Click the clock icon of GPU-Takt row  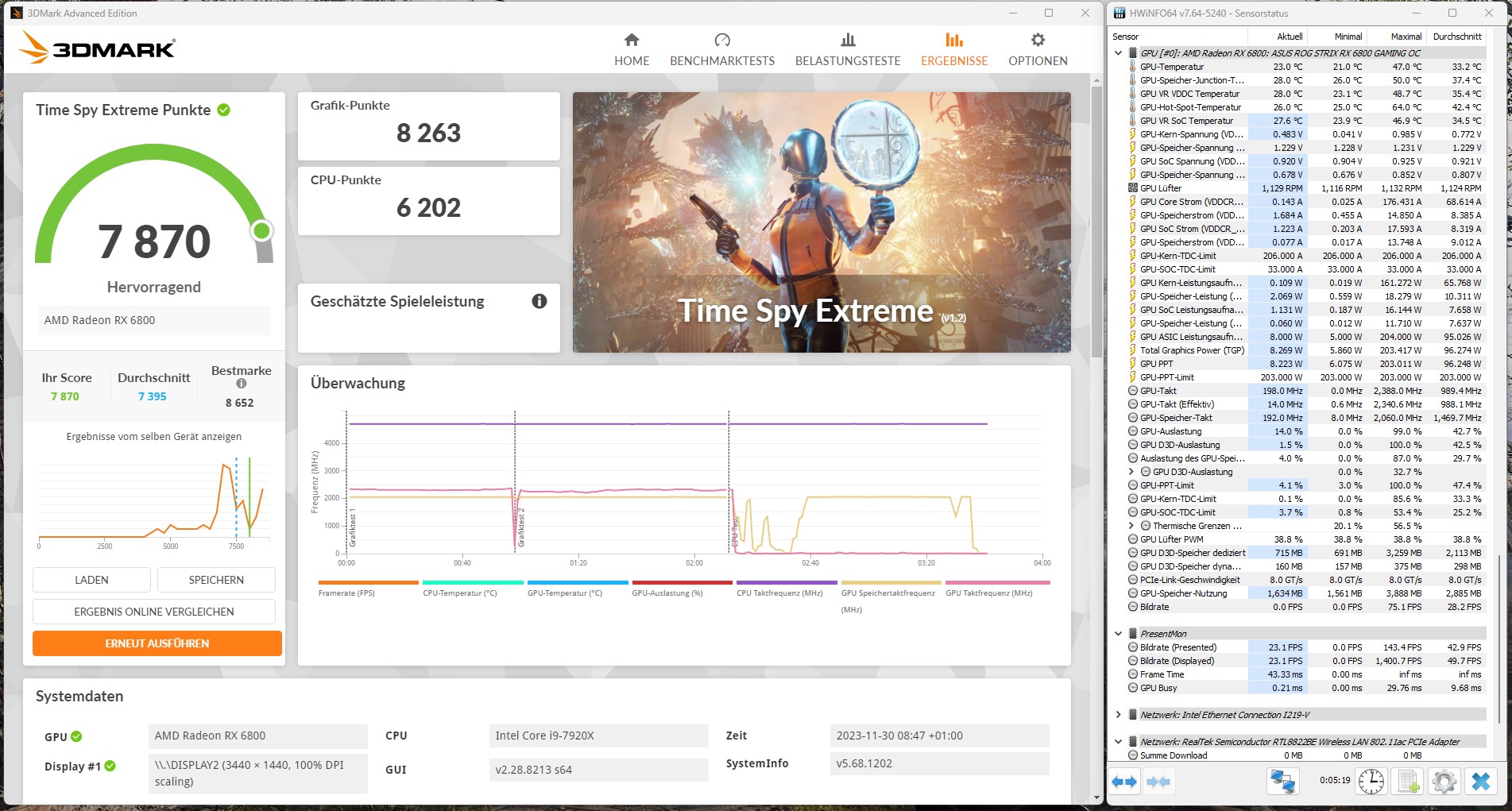point(1133,391)
